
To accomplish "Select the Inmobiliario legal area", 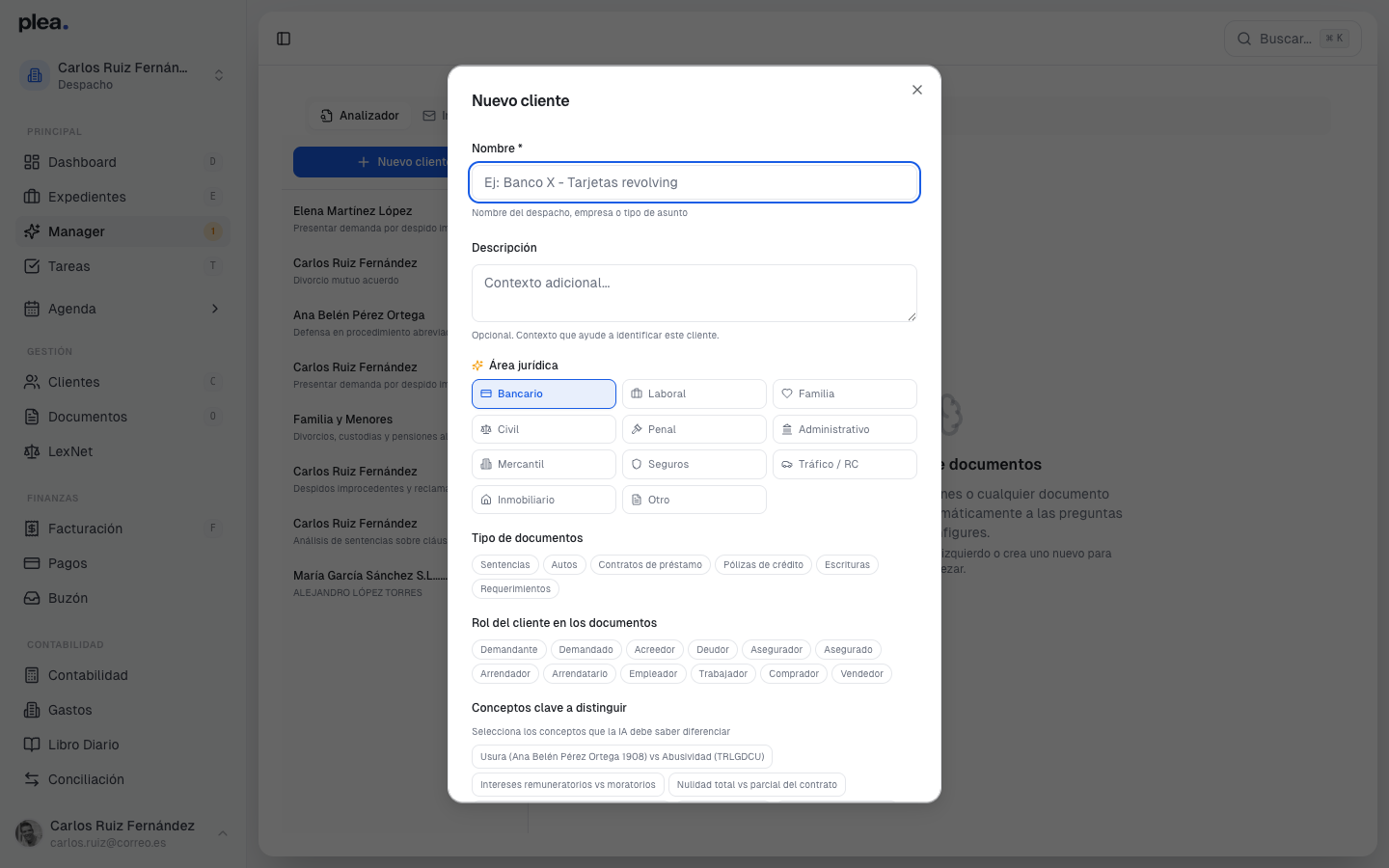I will 544,500.
